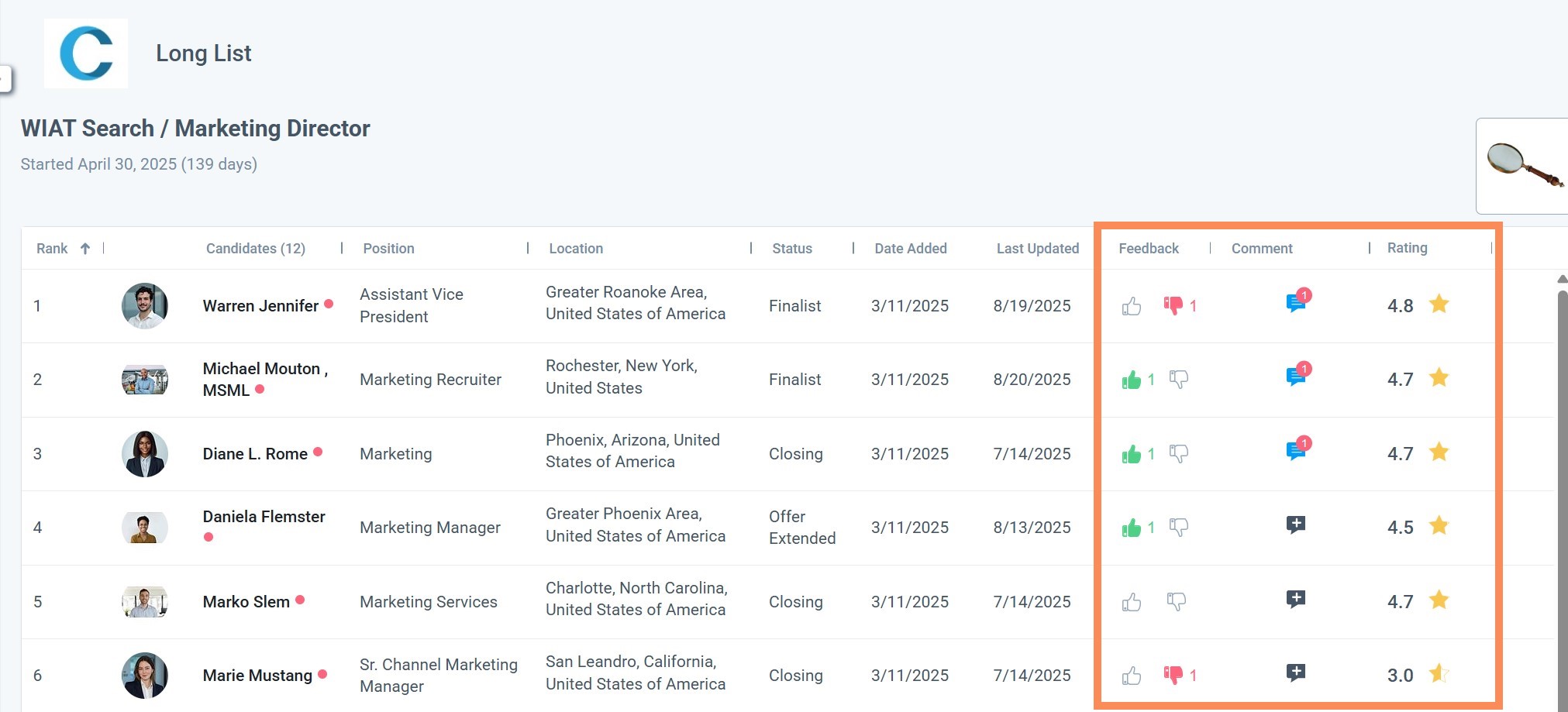This screenshot has width=1568, height=712.
Task: Click the star next to Diane L. Rome's rating
Action: point(1439,452)
